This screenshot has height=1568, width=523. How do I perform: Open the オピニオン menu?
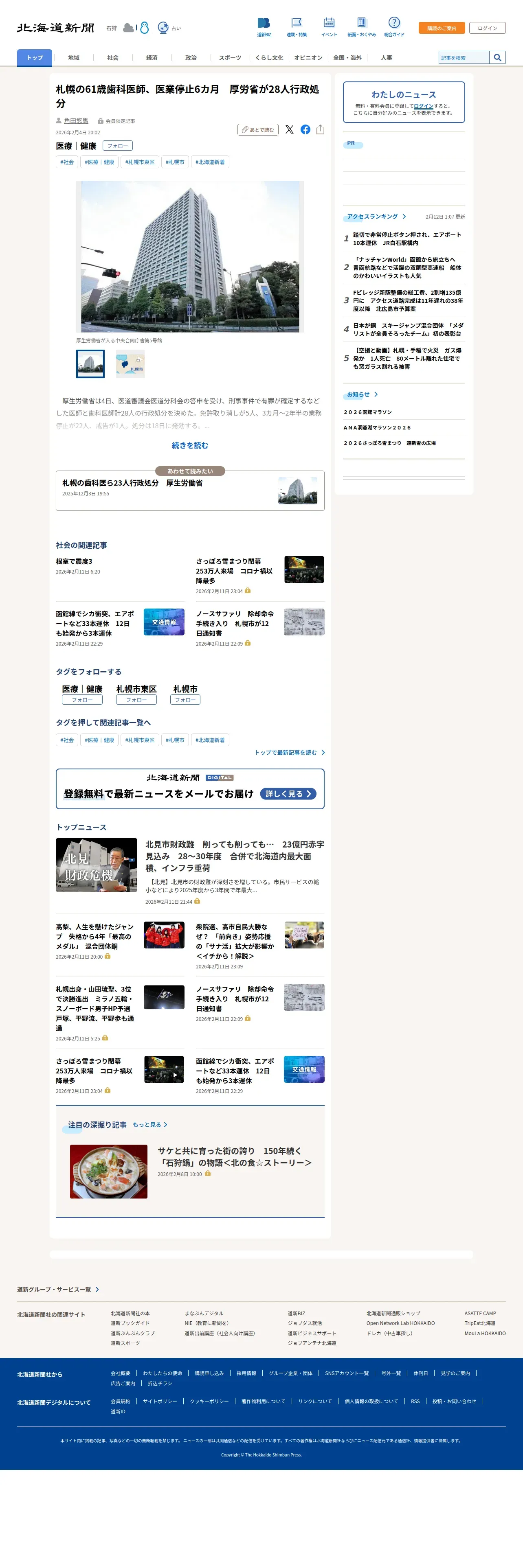tap(308, 58)
